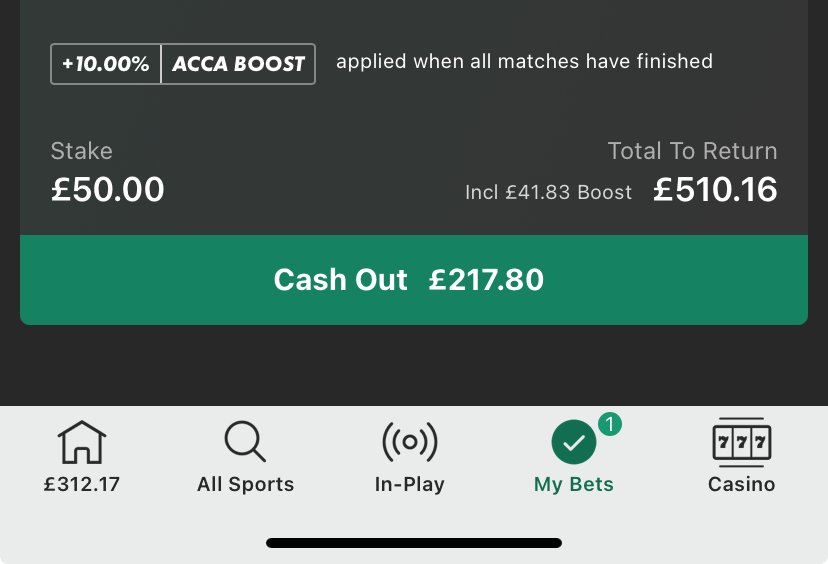Tap the In-Play broadcast signal icon
Image resolution: width=828 pixels, height=564 pixels.
(409, 442)
